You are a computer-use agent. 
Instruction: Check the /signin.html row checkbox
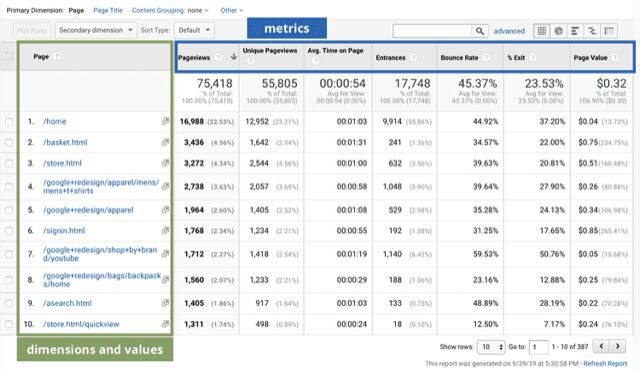(9, 230)
